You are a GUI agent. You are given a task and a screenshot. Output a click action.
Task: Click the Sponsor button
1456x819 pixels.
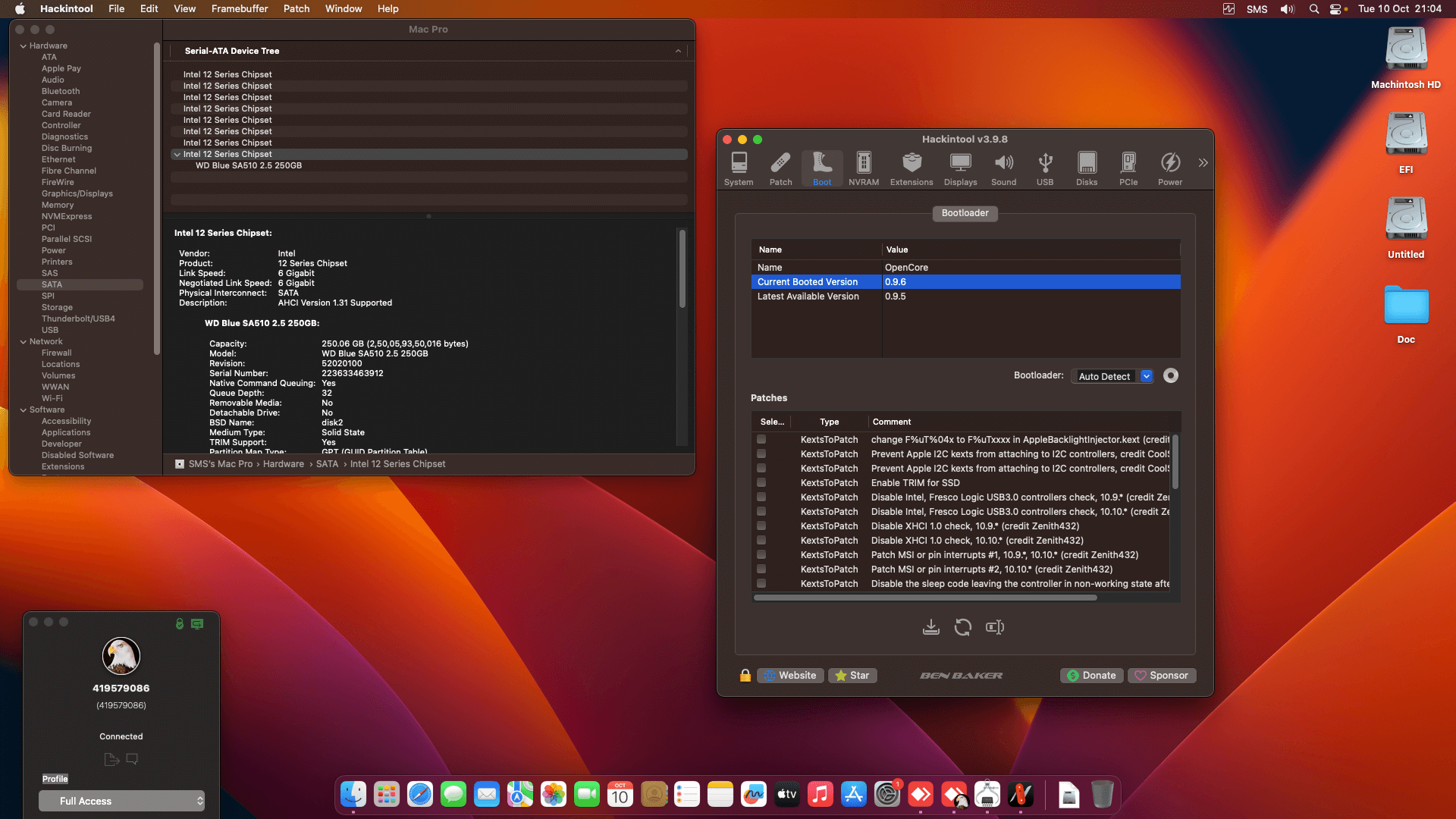click(1162, 675)
